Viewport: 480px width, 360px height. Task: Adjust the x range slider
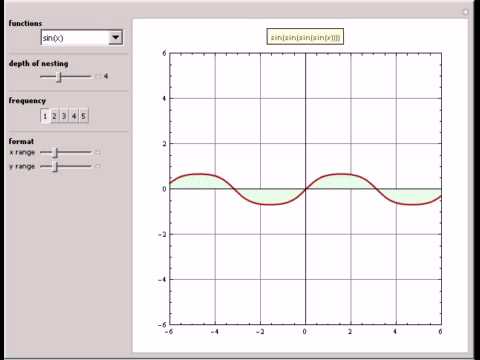coord(56,152)
